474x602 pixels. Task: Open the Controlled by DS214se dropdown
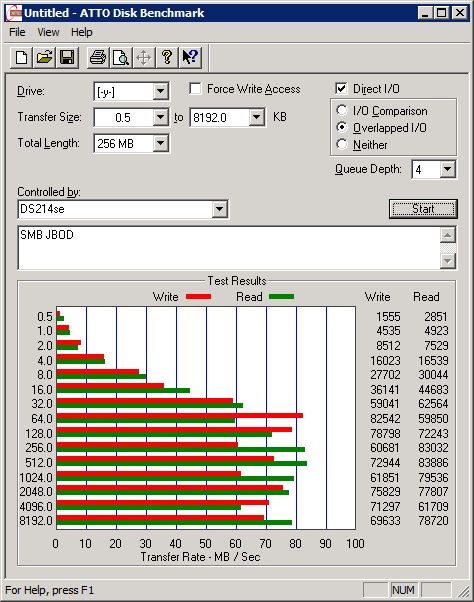pos(220,209)
